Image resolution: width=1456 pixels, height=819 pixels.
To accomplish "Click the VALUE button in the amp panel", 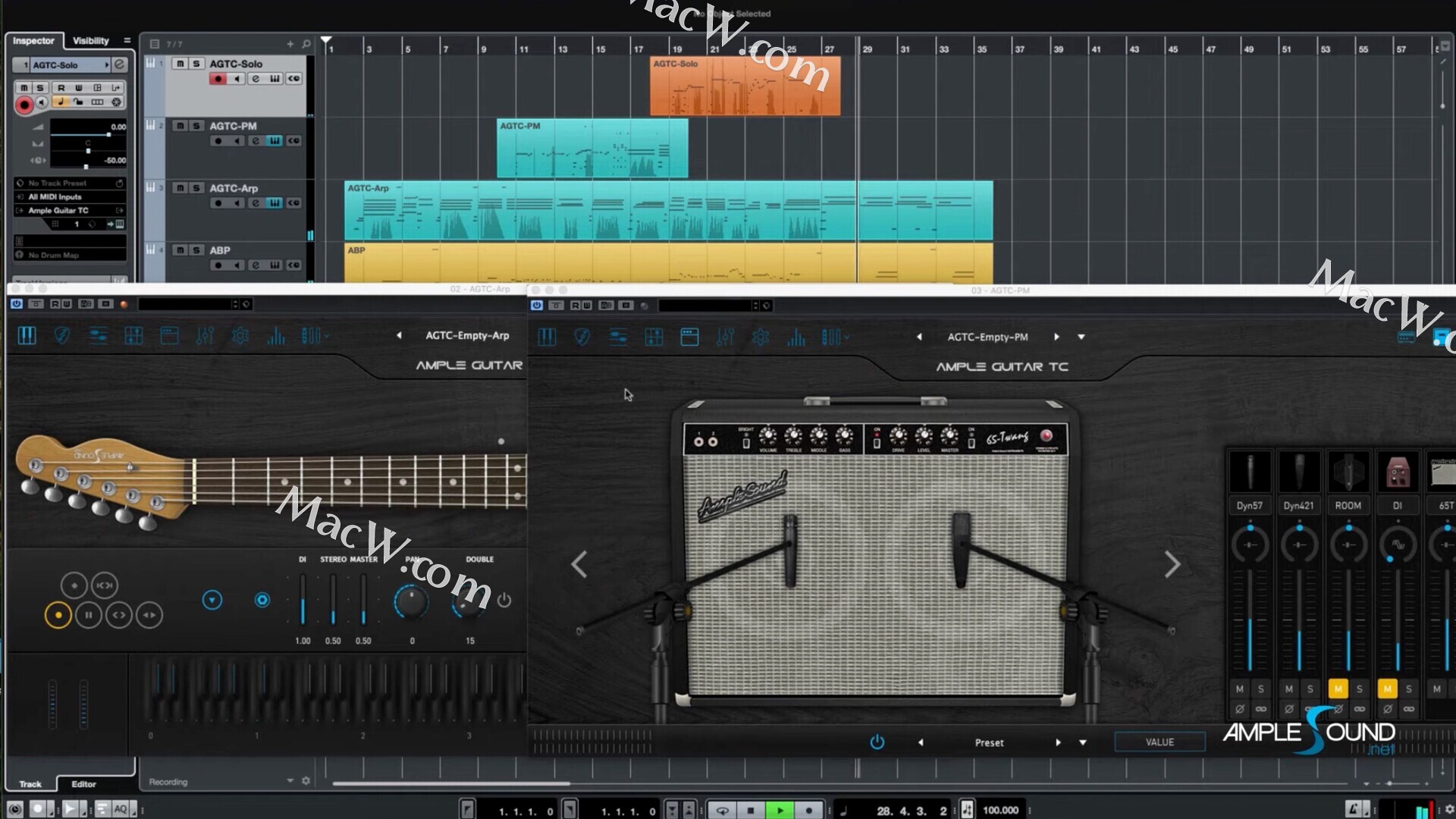I will tap(1159, 742).
